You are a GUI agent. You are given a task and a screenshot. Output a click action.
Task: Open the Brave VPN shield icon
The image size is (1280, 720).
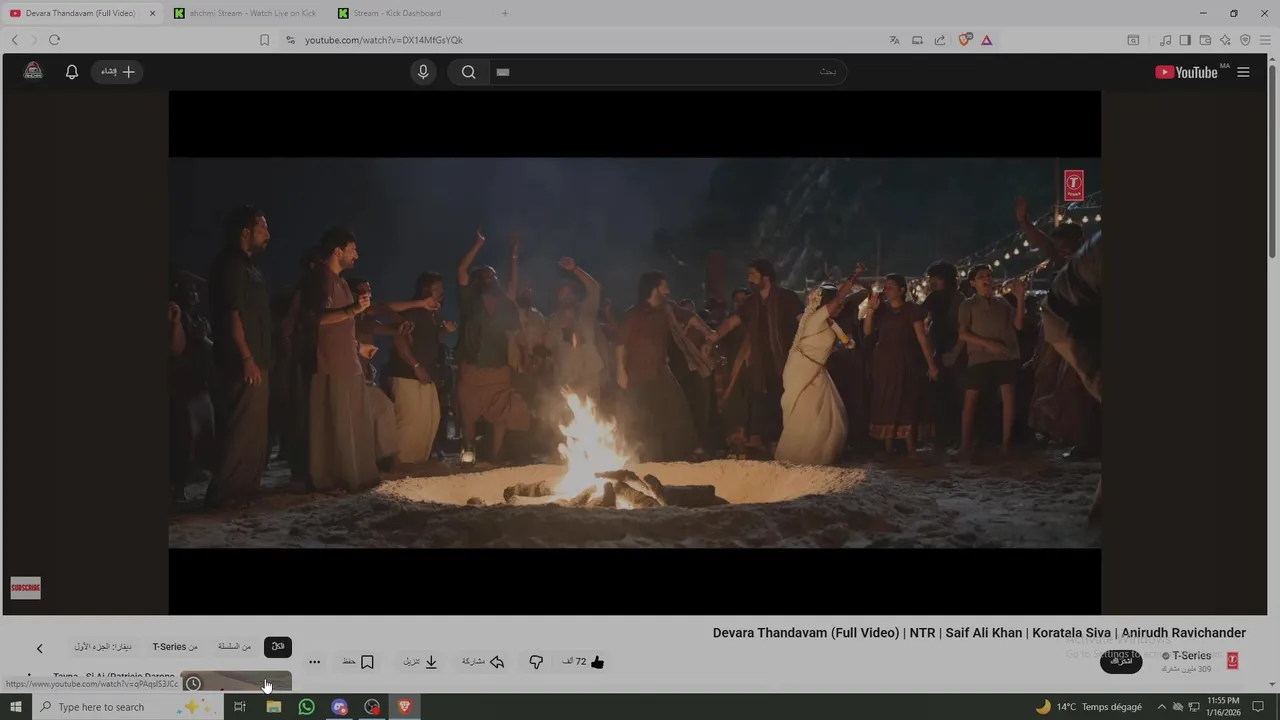(x=1245, y=40)
